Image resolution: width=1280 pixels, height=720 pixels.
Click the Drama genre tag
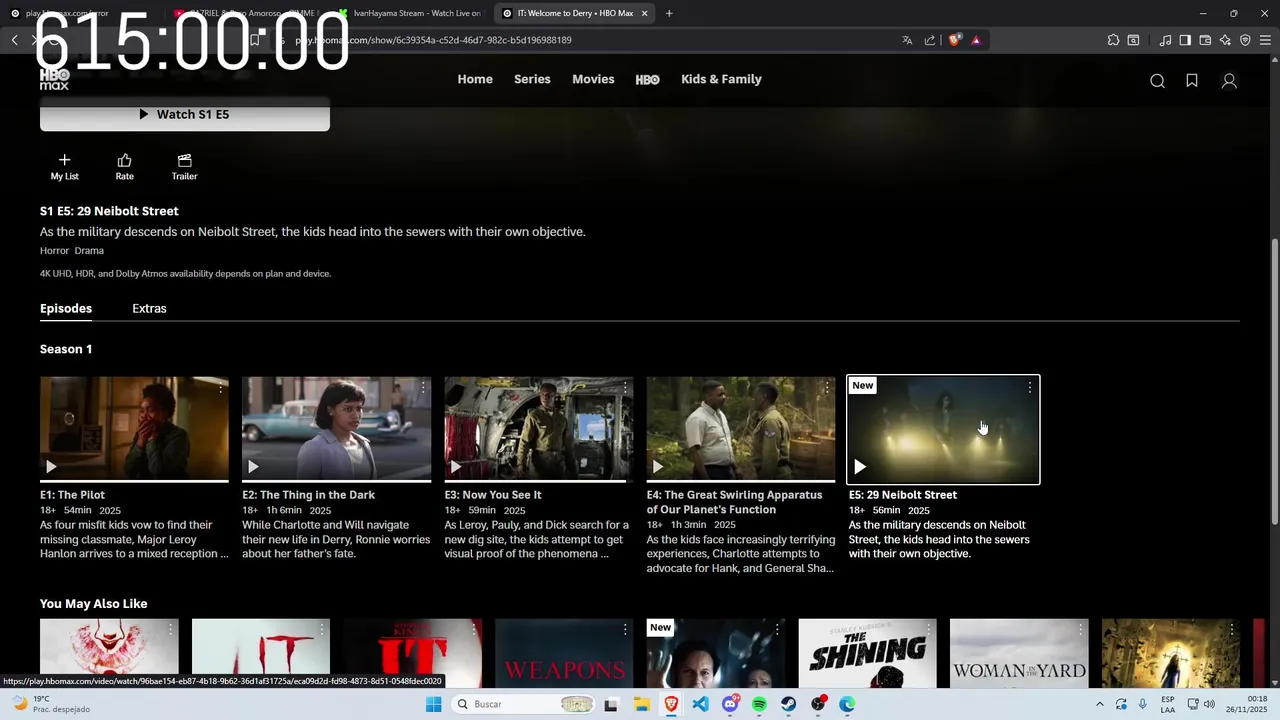tap(89, 251)
